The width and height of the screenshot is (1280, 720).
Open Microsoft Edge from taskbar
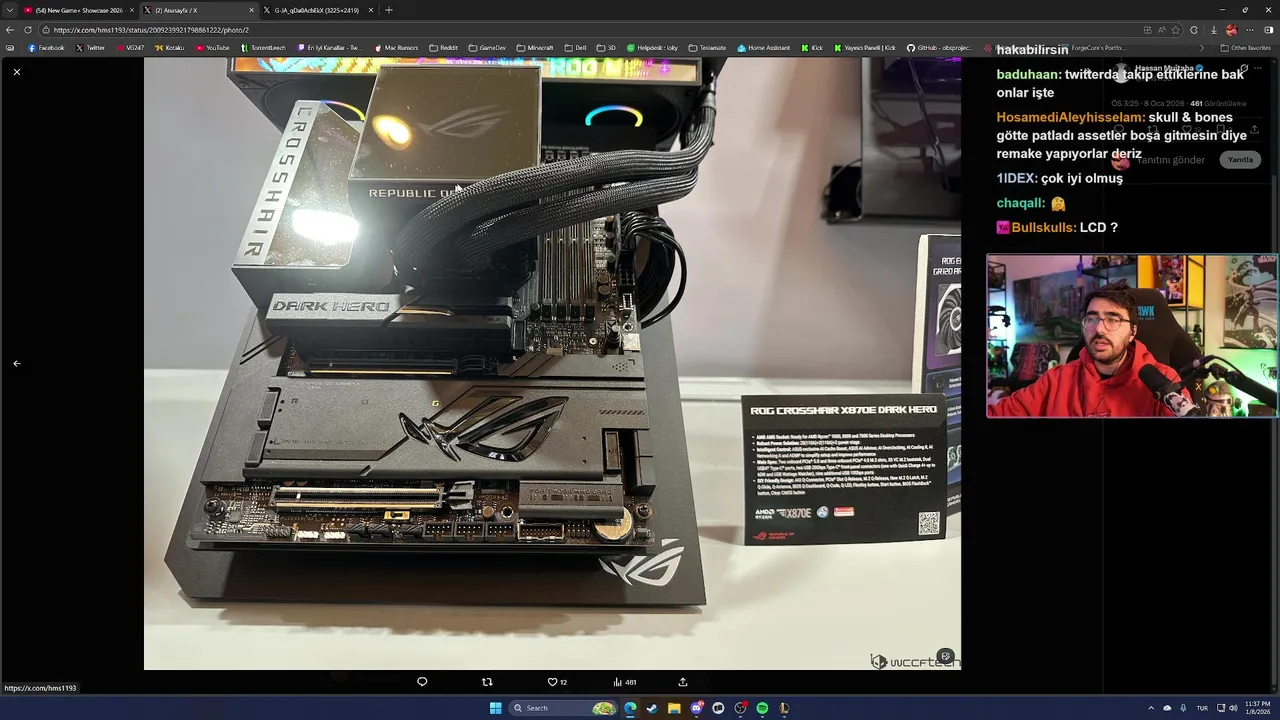630,708
